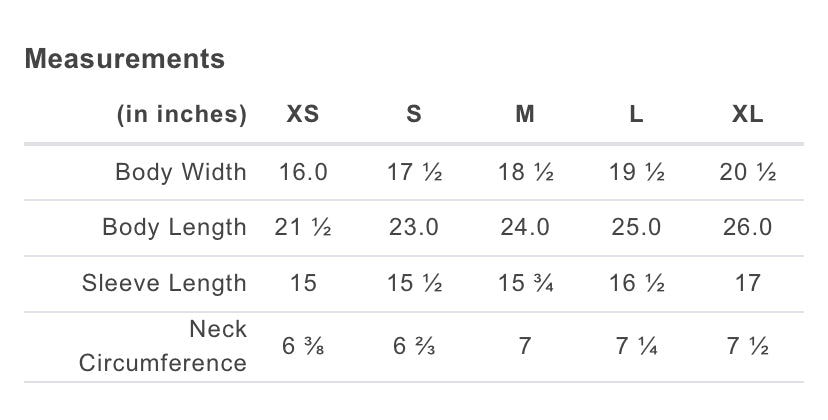Click the M Body Length value 24.0
The image size is (828, 420).
pos(525,227)
